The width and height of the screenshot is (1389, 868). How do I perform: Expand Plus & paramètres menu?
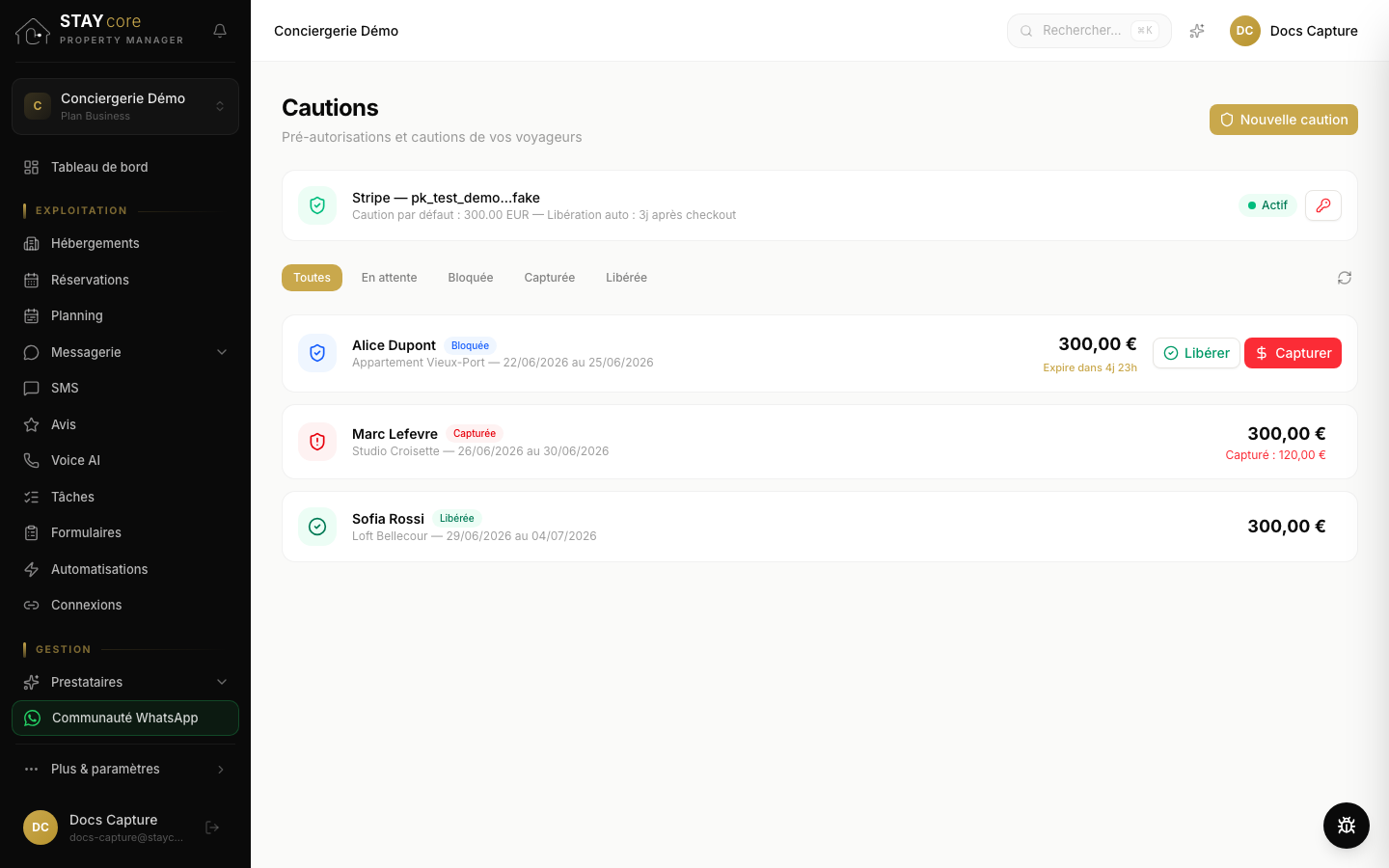[125, 770]
